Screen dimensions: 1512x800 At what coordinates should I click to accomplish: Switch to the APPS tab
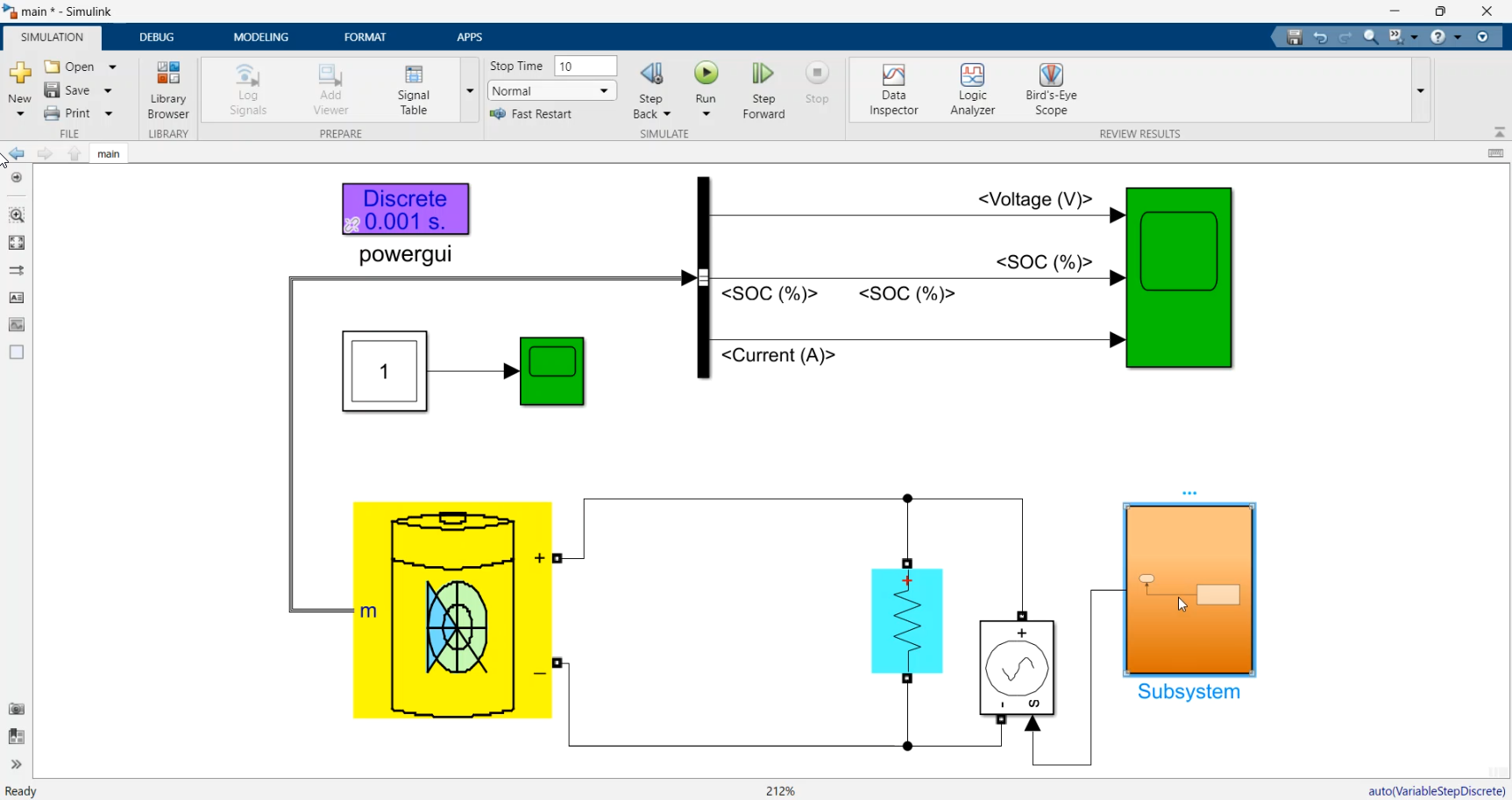(x=470, y=37)
